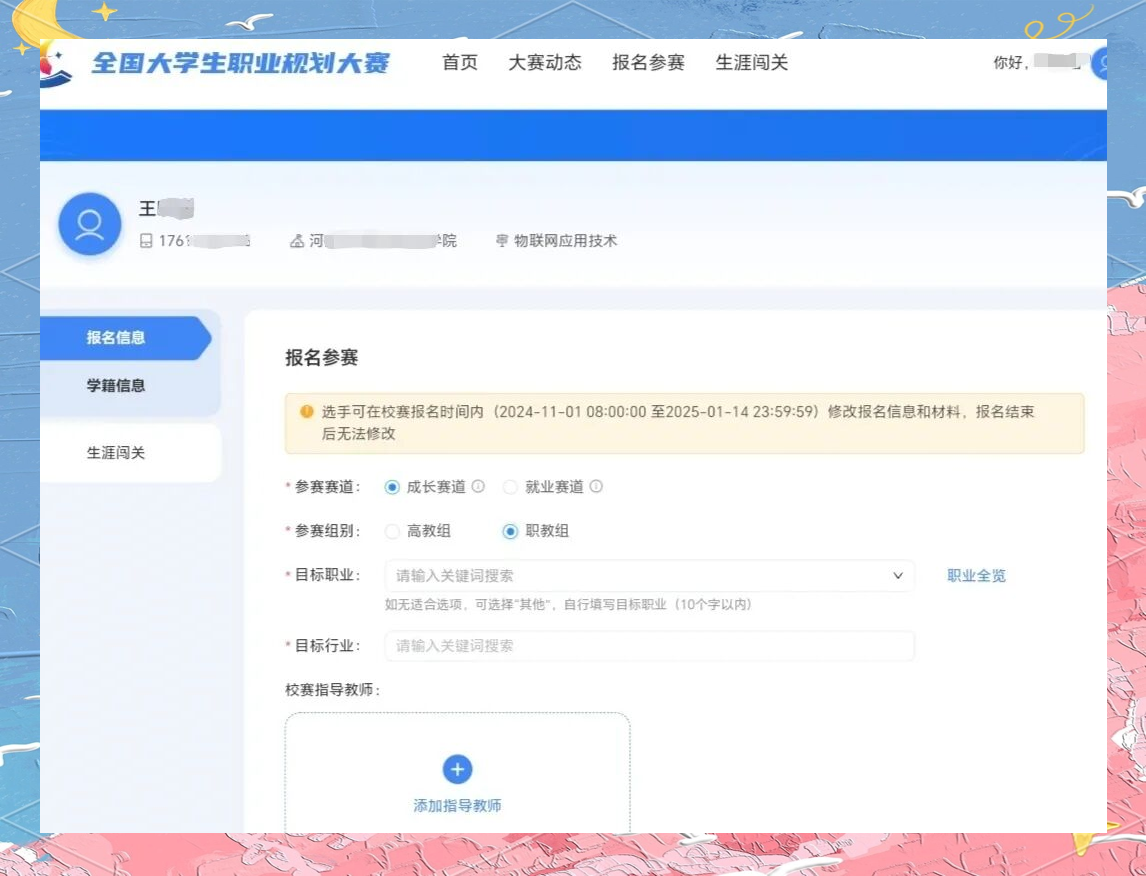This screenshot has width=1146, height=876.
Task: Open the 大赛动态 menu item
Action: pos(545,63)
